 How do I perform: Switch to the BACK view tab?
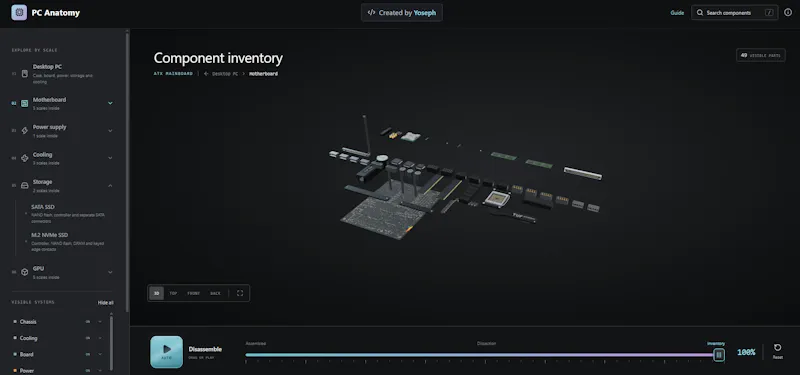point(216,293)
